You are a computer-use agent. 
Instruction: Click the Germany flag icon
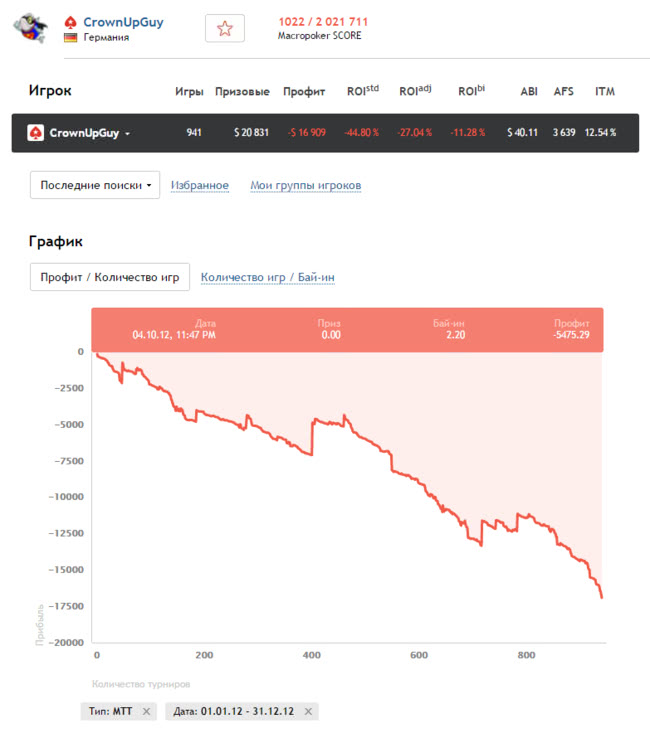70,37
